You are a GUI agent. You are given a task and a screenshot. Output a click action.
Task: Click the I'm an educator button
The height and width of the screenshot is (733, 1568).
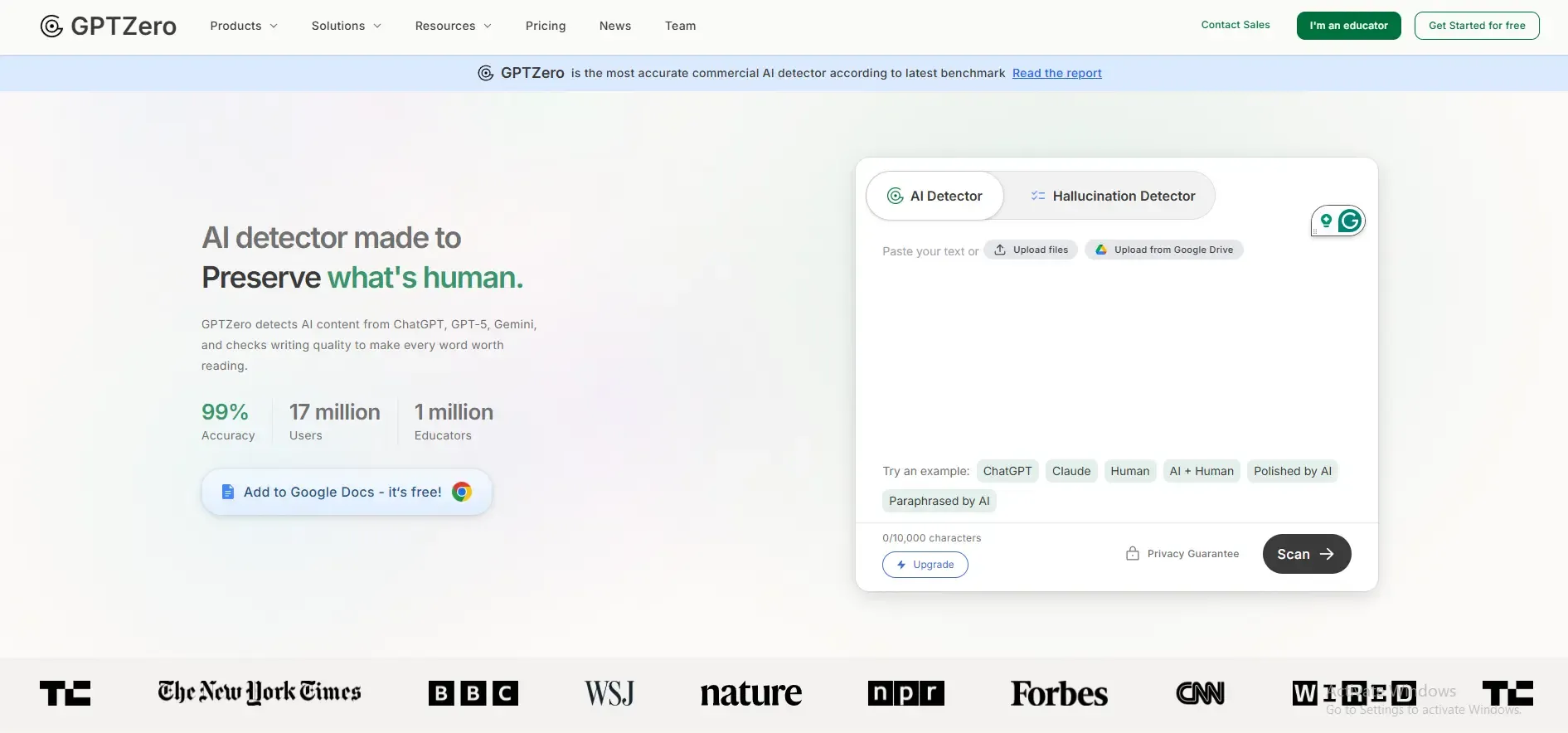[1348, 26]
